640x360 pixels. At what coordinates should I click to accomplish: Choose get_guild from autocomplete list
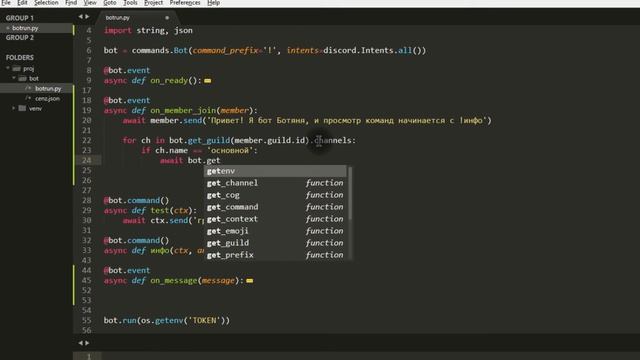(275, 243)
